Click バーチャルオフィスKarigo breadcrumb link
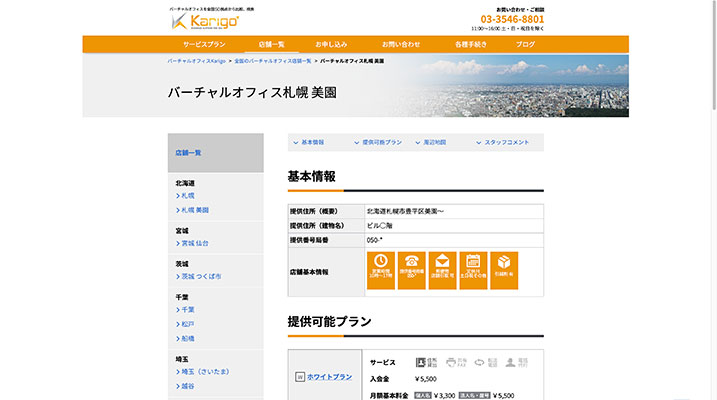 pyautogui.click(x=197, y=61)
